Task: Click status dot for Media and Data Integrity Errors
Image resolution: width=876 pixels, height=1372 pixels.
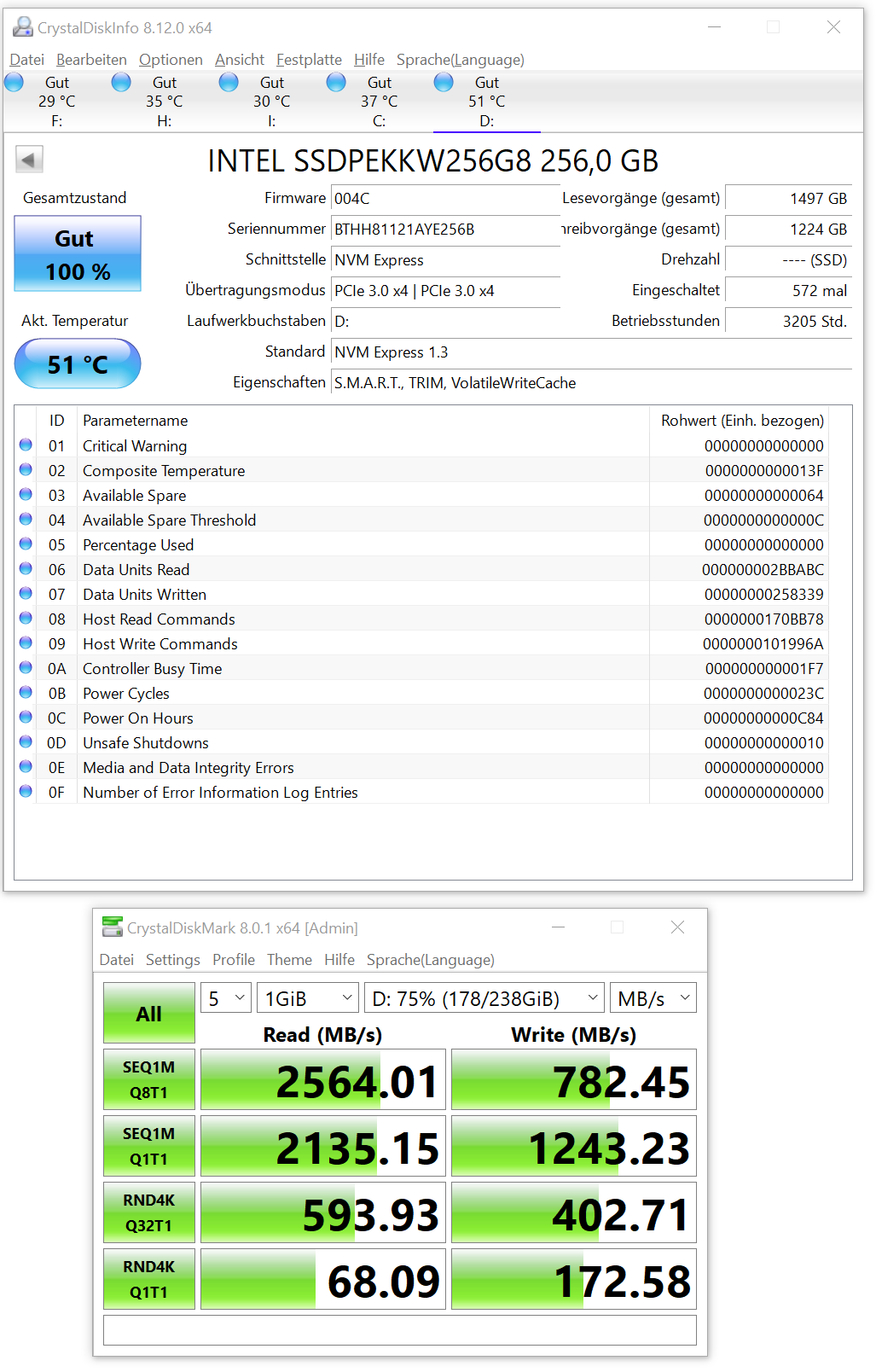Action: pyautogui.click(x=26, y=766)
